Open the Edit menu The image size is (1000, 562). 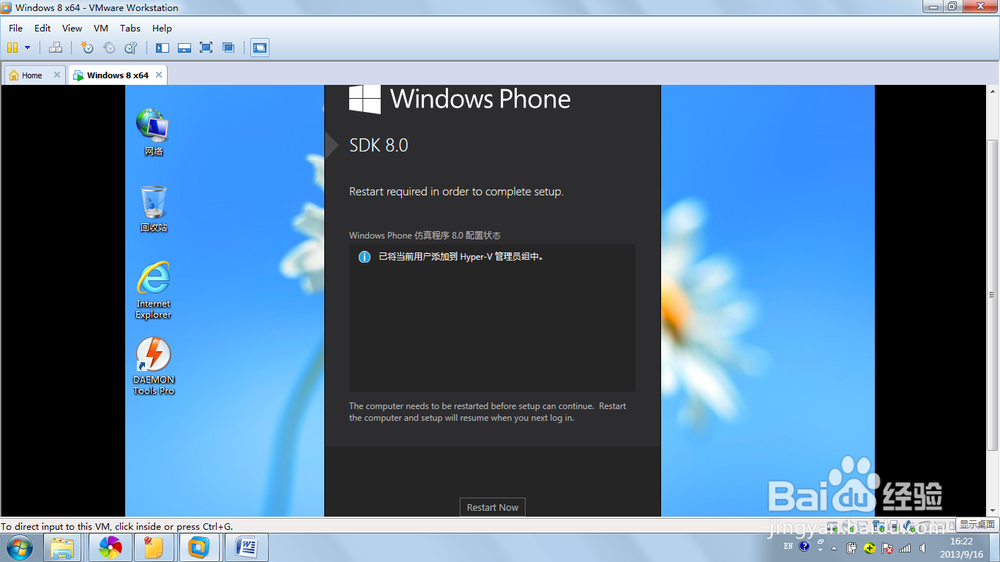pos(42,28)
